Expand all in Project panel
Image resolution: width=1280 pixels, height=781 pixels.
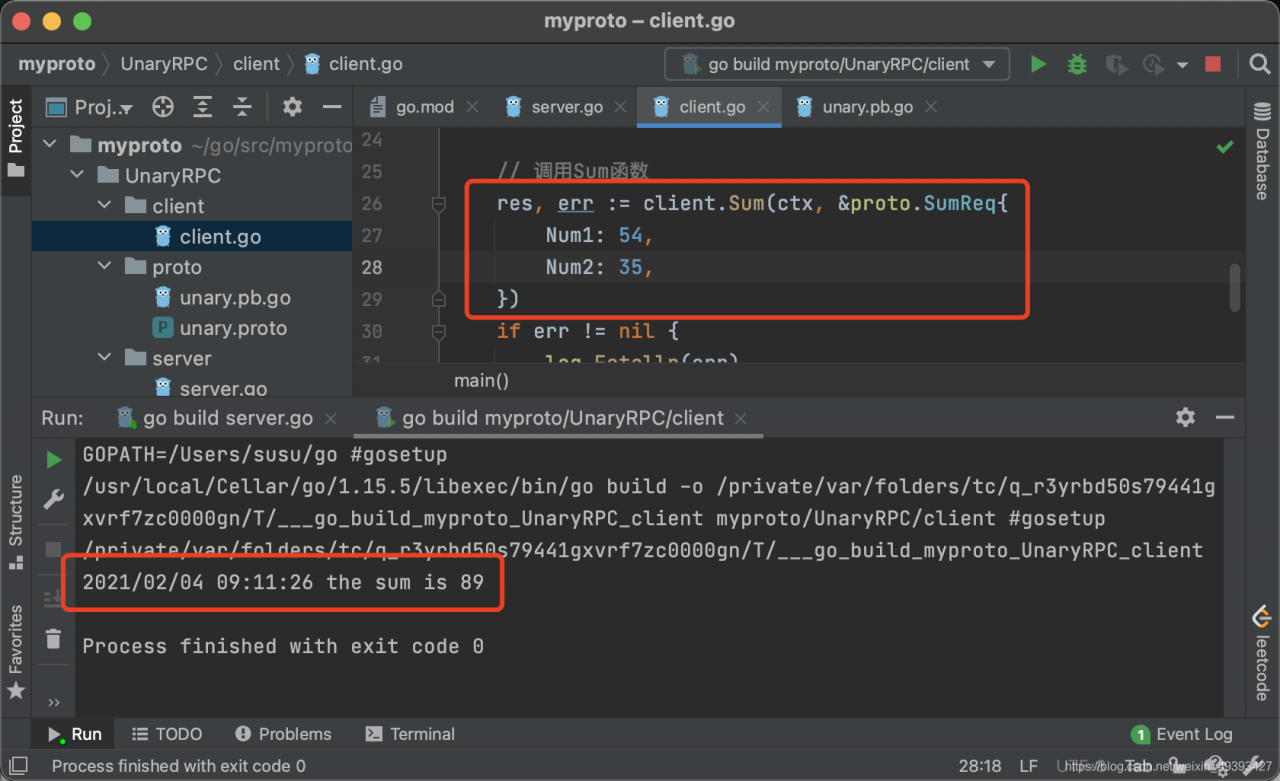pos(203,107)
